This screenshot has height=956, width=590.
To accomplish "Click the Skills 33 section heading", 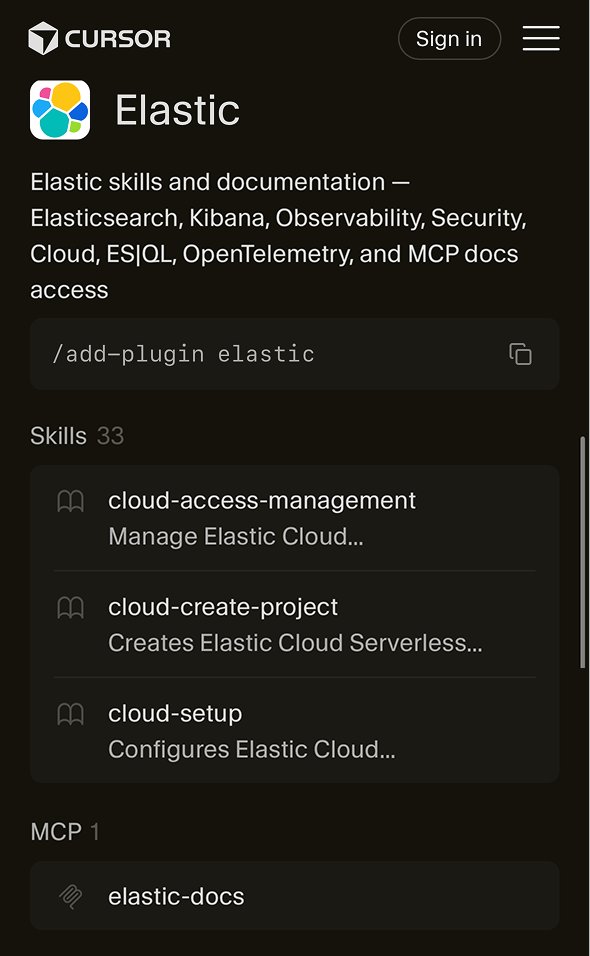I will coord(77,436).
